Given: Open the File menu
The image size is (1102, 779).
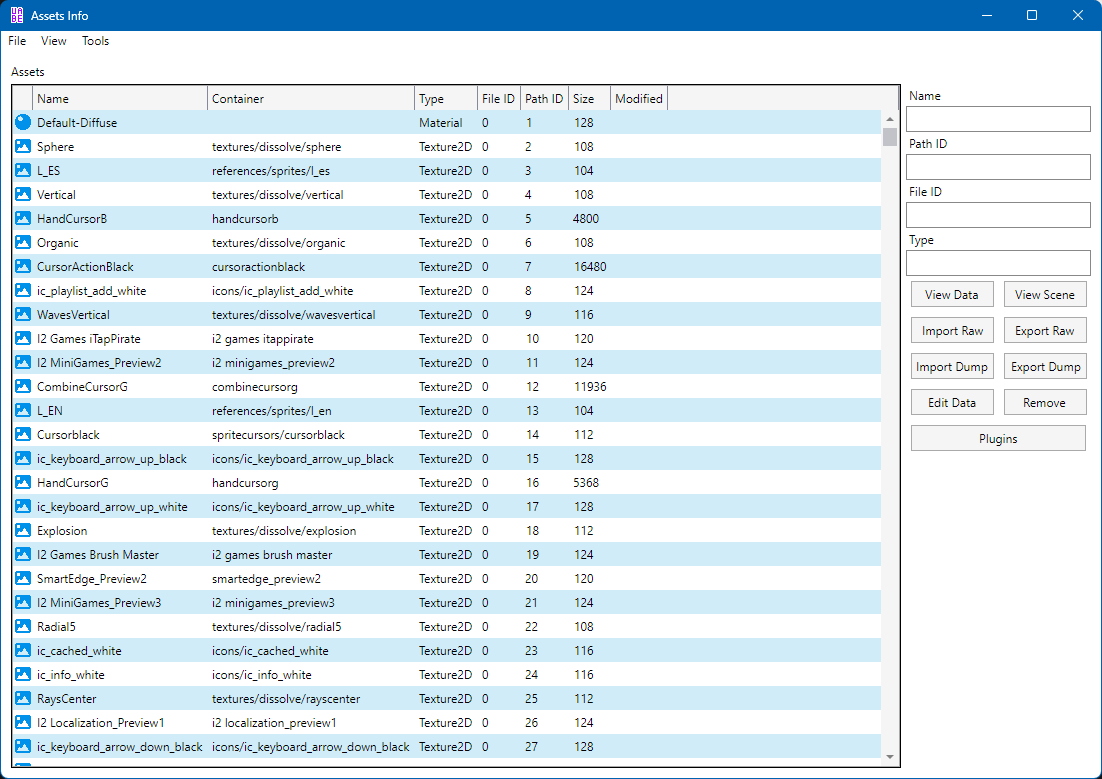Looking at the screenshot, I should [x=17, y=41].
